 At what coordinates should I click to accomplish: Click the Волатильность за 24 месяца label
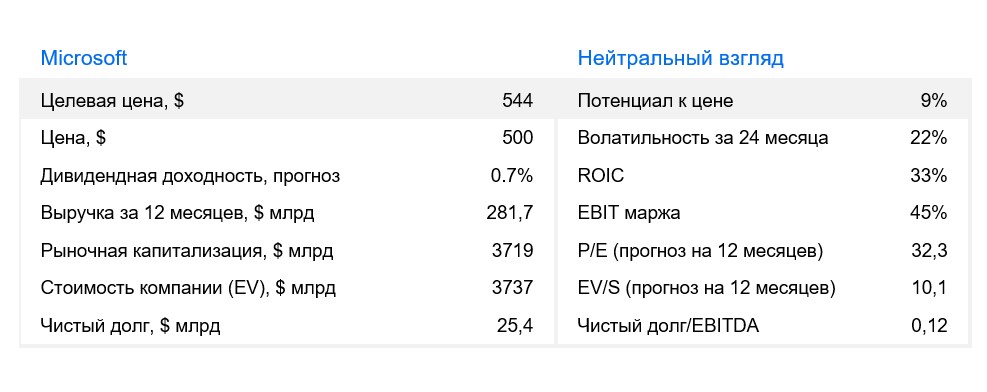coord(703,138)
